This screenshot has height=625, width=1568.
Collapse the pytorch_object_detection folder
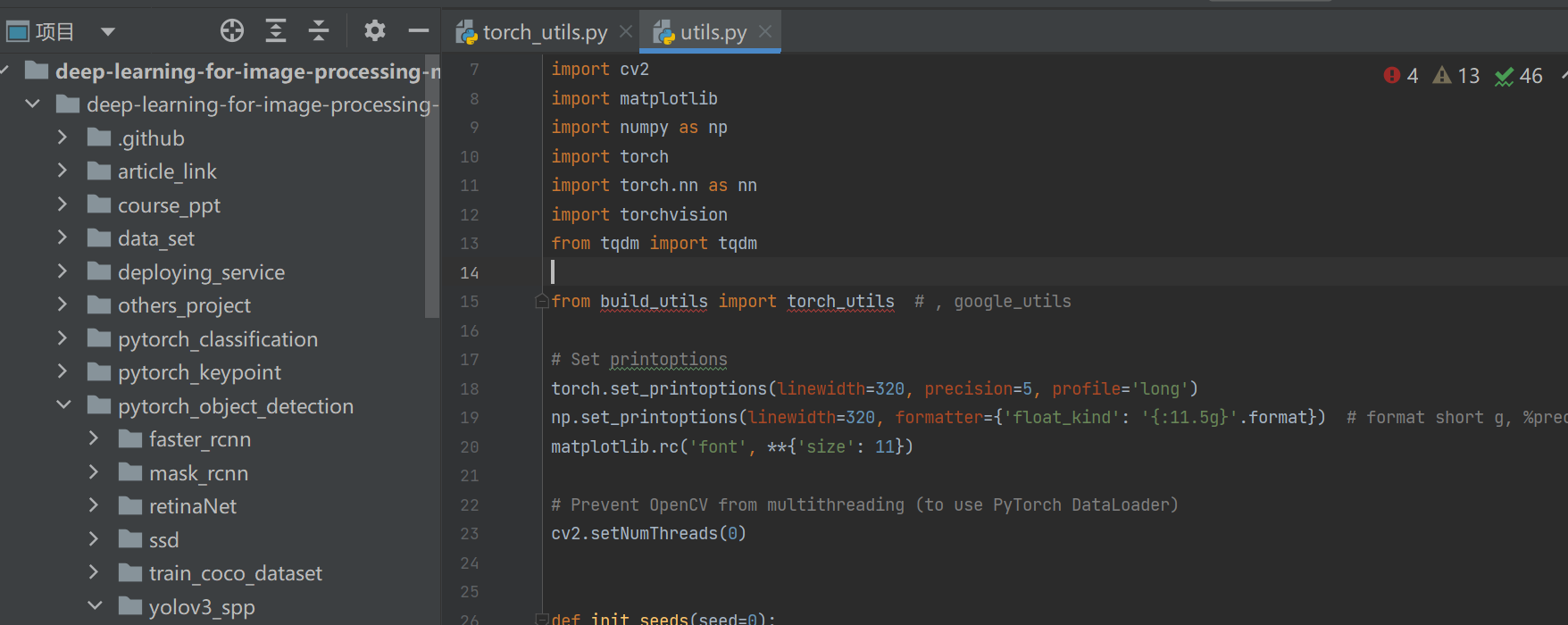(63, 405)
